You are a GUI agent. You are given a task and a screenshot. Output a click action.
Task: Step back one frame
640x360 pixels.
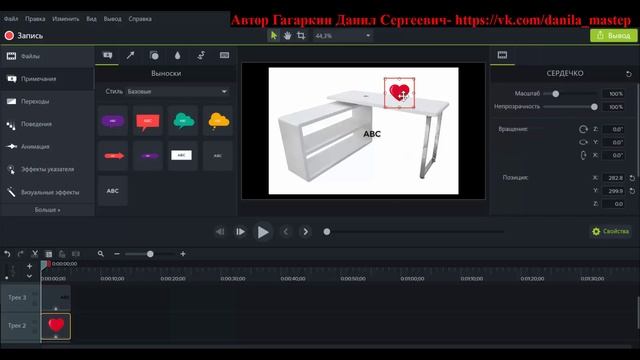tap(220, 232)
